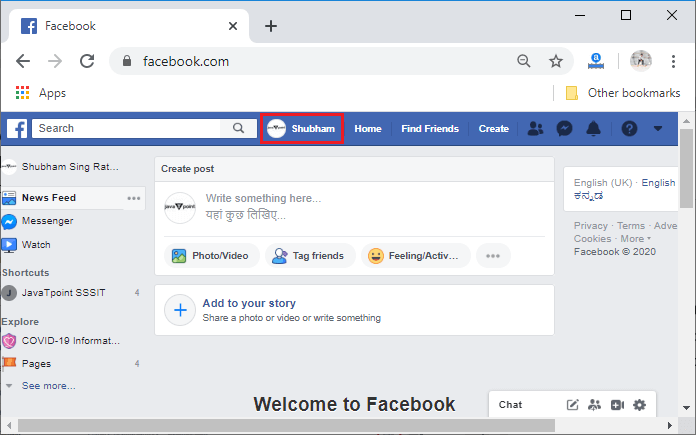
Task: Click the zoom magnifier icon in address bar
Action: [524, 61]
